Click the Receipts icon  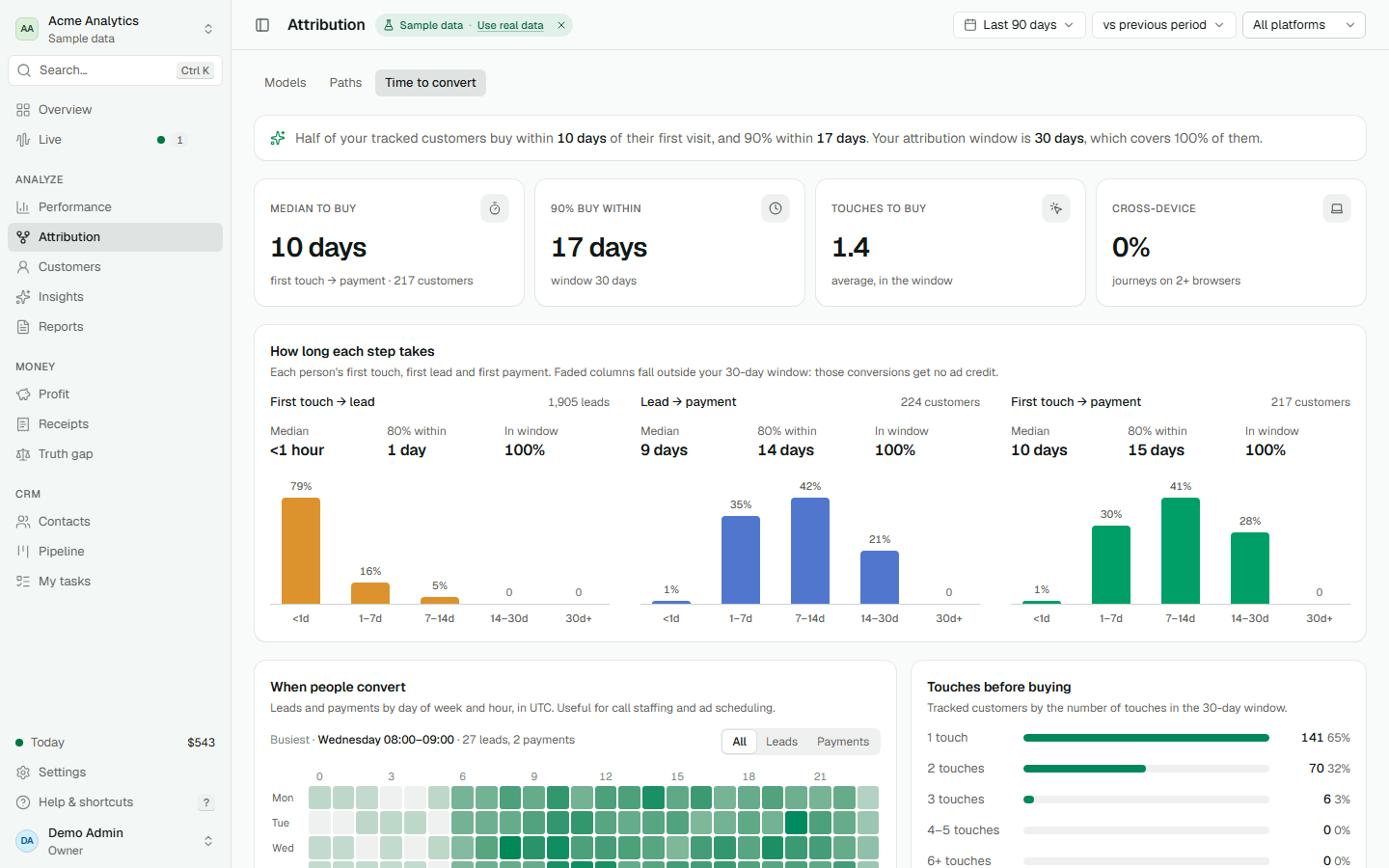[x=23, y=424]
